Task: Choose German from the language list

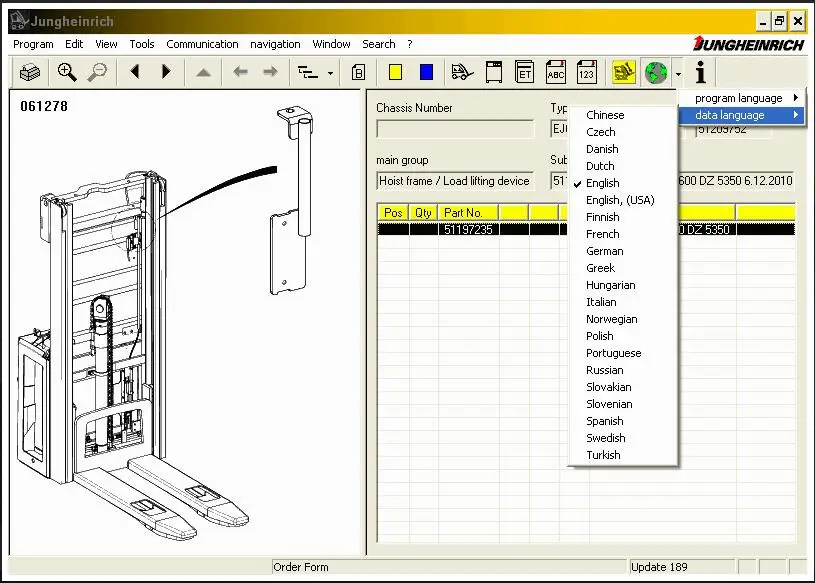Action: [x=604, y=251]
